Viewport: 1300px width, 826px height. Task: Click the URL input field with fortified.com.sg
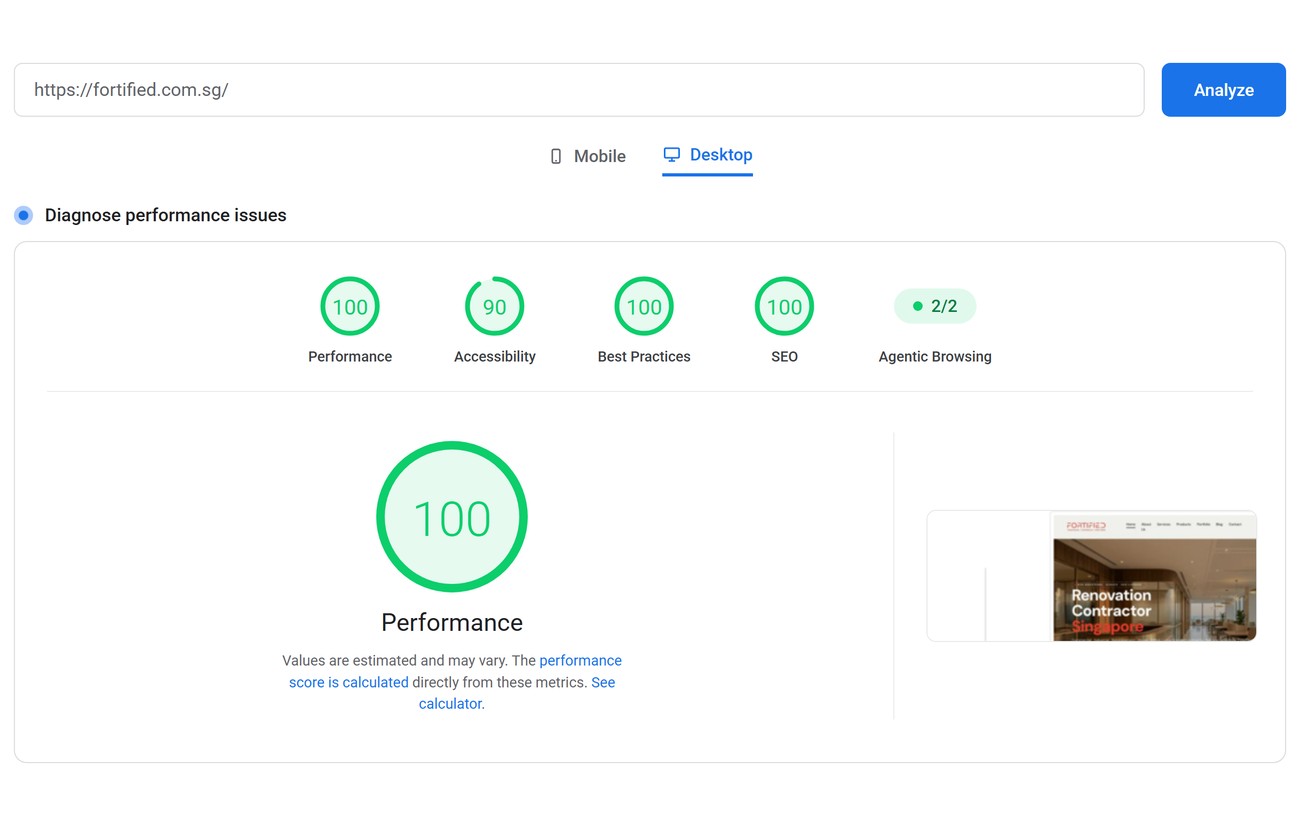[579, 90]
